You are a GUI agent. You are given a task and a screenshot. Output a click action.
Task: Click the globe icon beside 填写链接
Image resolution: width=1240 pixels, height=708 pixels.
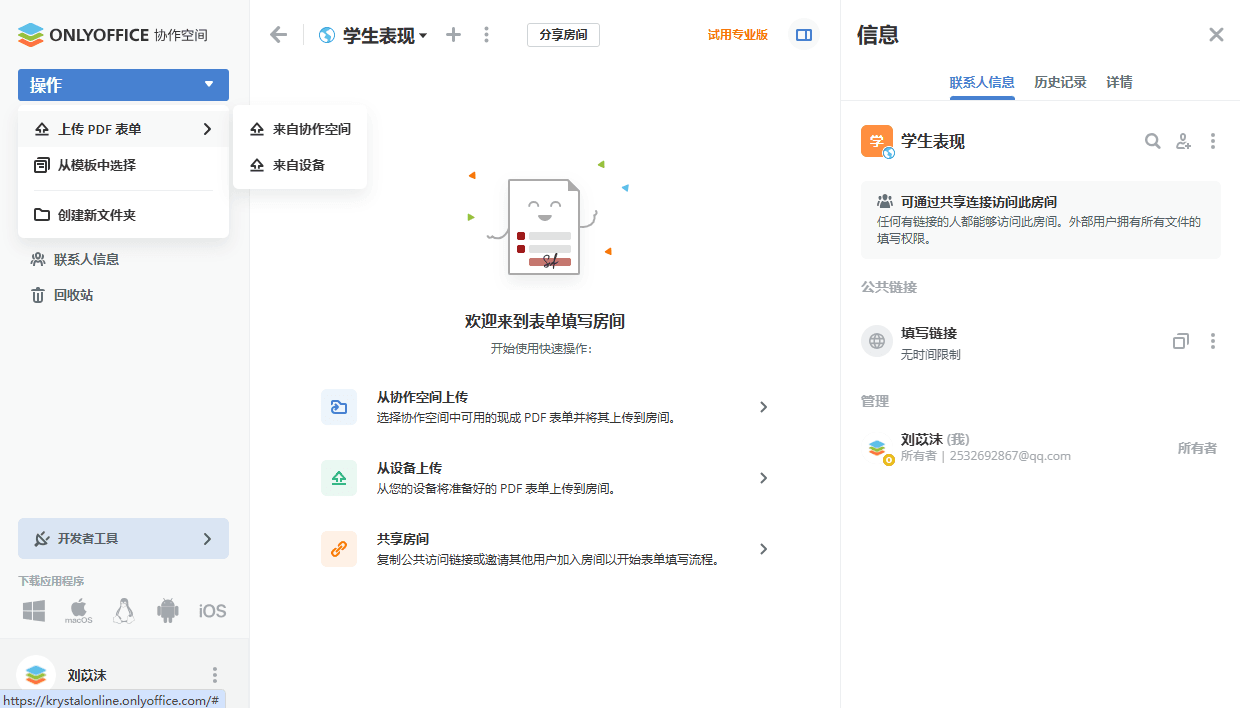tap(877, 341)
